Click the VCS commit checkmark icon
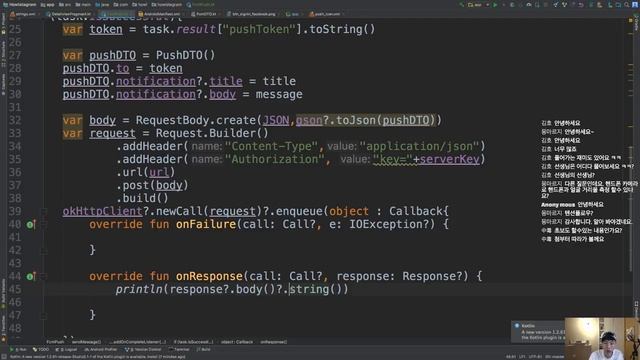640x360 pixels. click(564, 5)
